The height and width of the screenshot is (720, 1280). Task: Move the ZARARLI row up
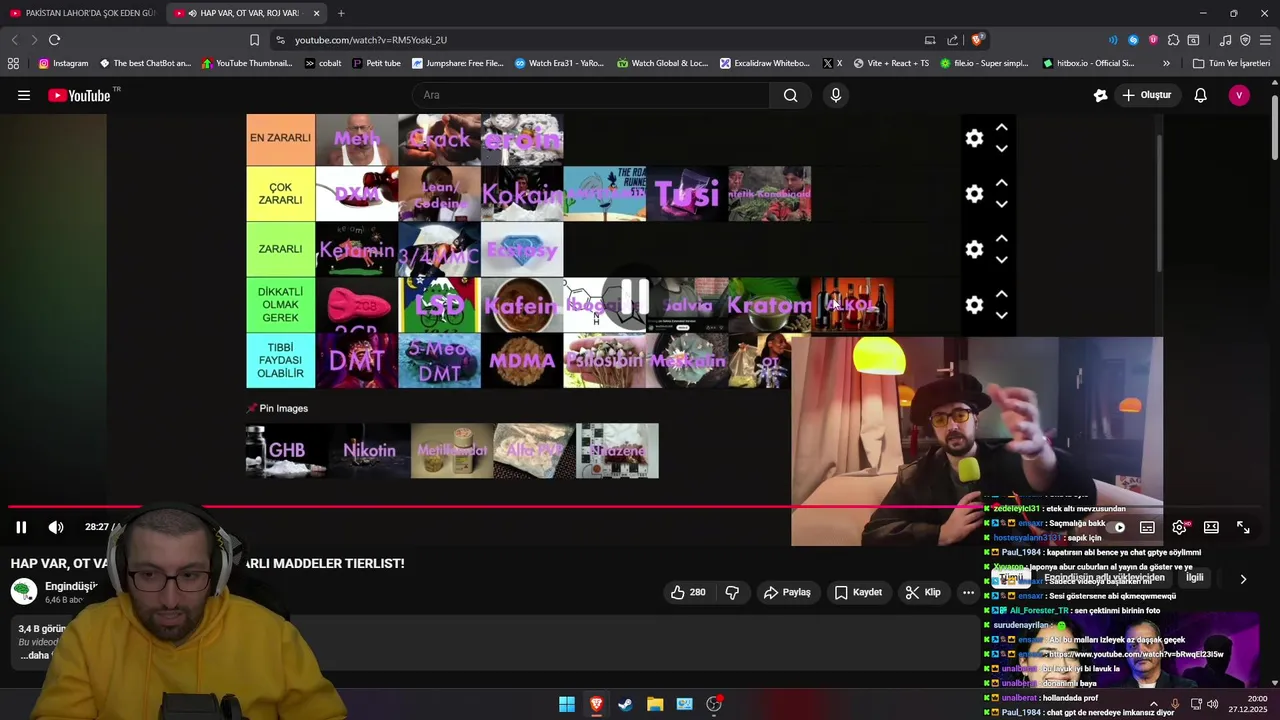tap(1001, 238)
